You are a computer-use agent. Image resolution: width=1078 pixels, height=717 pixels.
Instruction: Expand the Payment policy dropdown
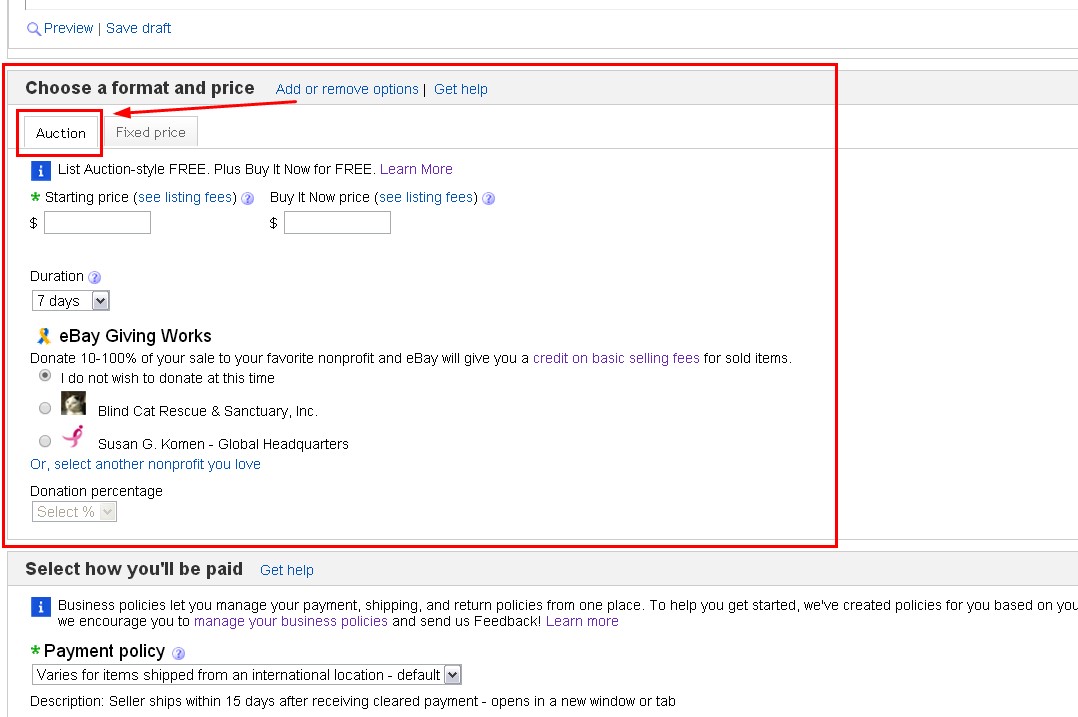(246, 674)
